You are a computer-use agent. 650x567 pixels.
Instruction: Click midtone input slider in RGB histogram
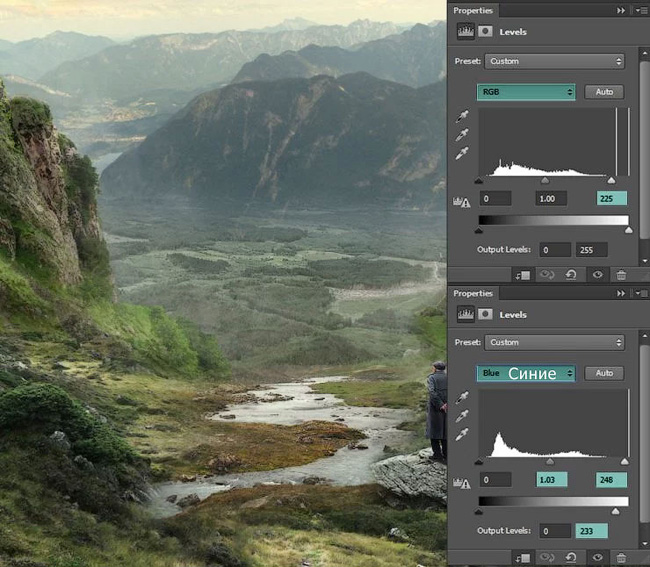[x=545, y=181]
